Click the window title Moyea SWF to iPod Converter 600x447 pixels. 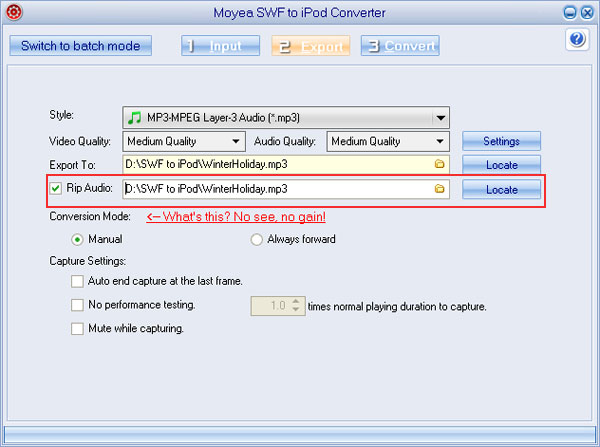point(300,13)
